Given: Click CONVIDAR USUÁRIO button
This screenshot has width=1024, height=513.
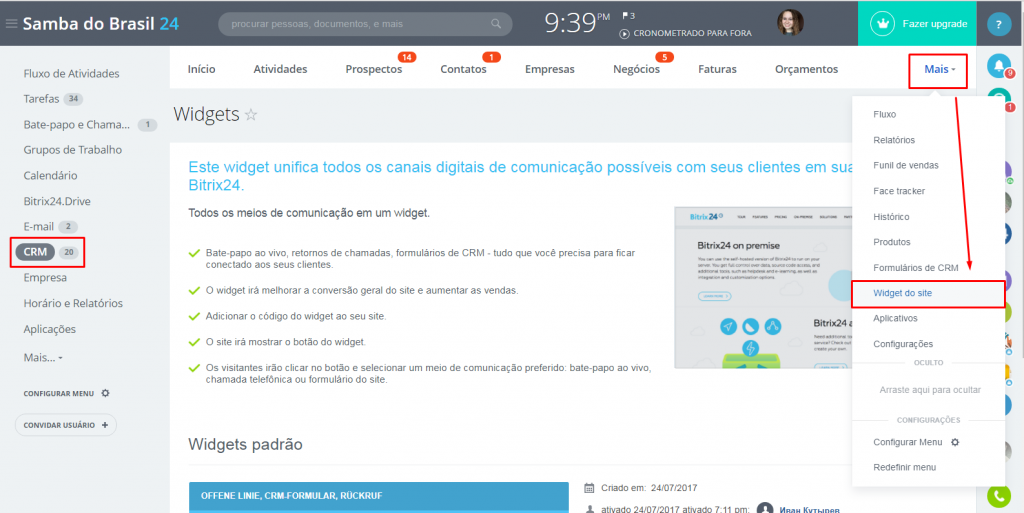Looking at the screenshot, I should pyautogui.click(x=66, y=425).
